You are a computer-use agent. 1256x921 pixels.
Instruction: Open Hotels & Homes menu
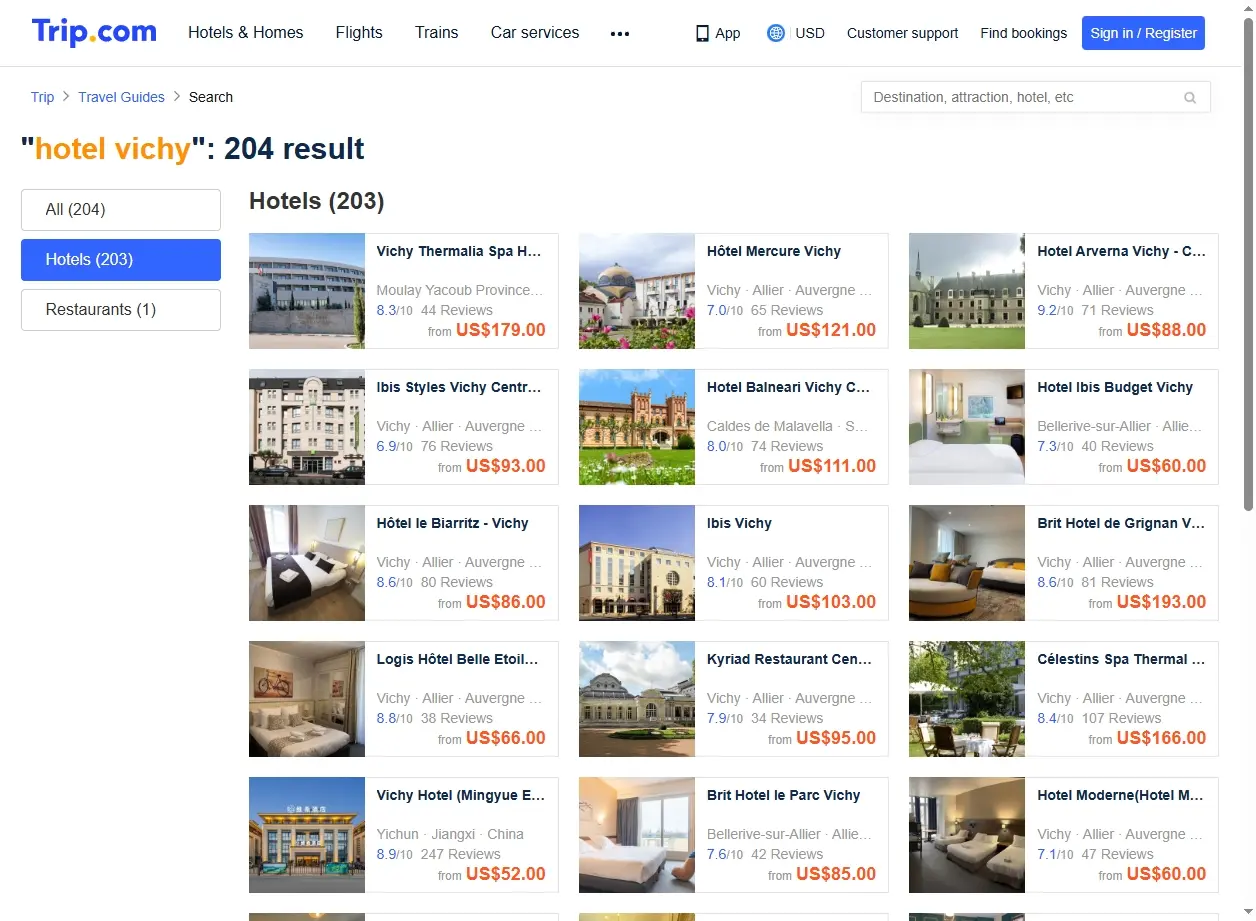coord(246,32)
